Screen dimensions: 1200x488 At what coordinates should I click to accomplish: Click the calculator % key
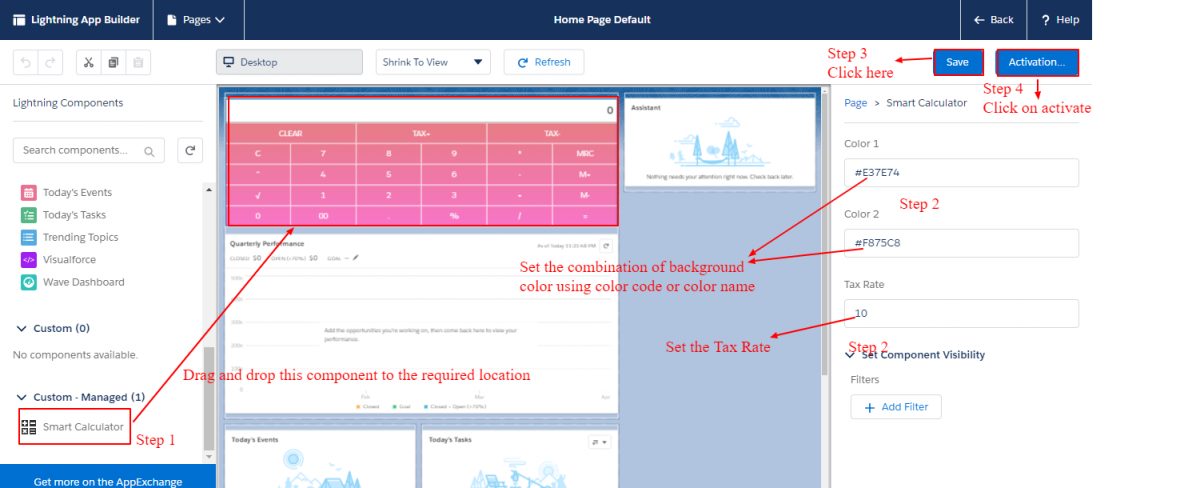click(x=454, y=215)
